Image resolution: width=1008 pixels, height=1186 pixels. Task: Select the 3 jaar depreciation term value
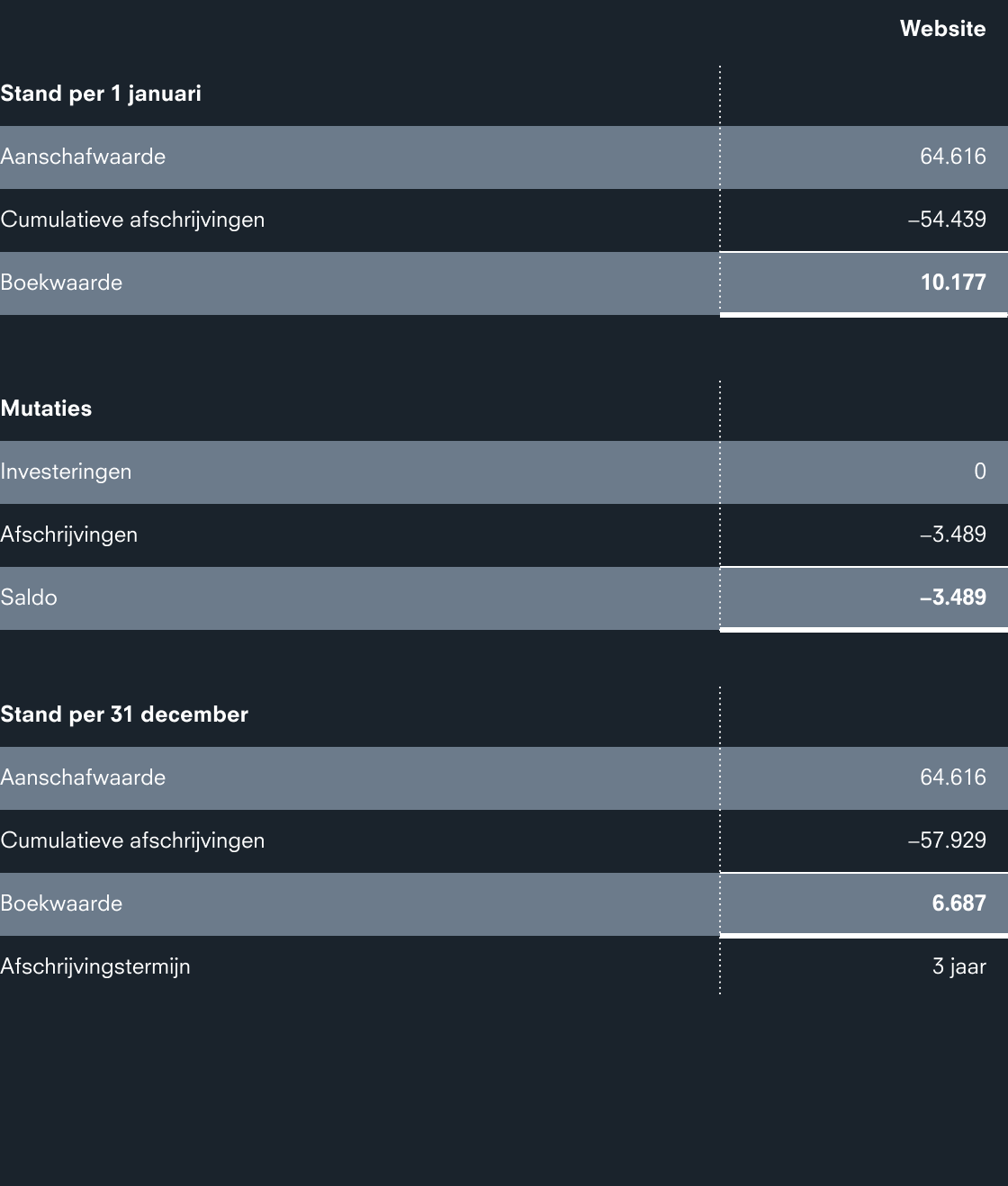click(959, 966)
